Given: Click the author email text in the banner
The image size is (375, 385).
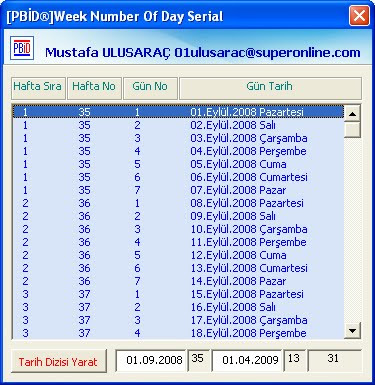Looking at the screenshot, I should click(267, 53).
